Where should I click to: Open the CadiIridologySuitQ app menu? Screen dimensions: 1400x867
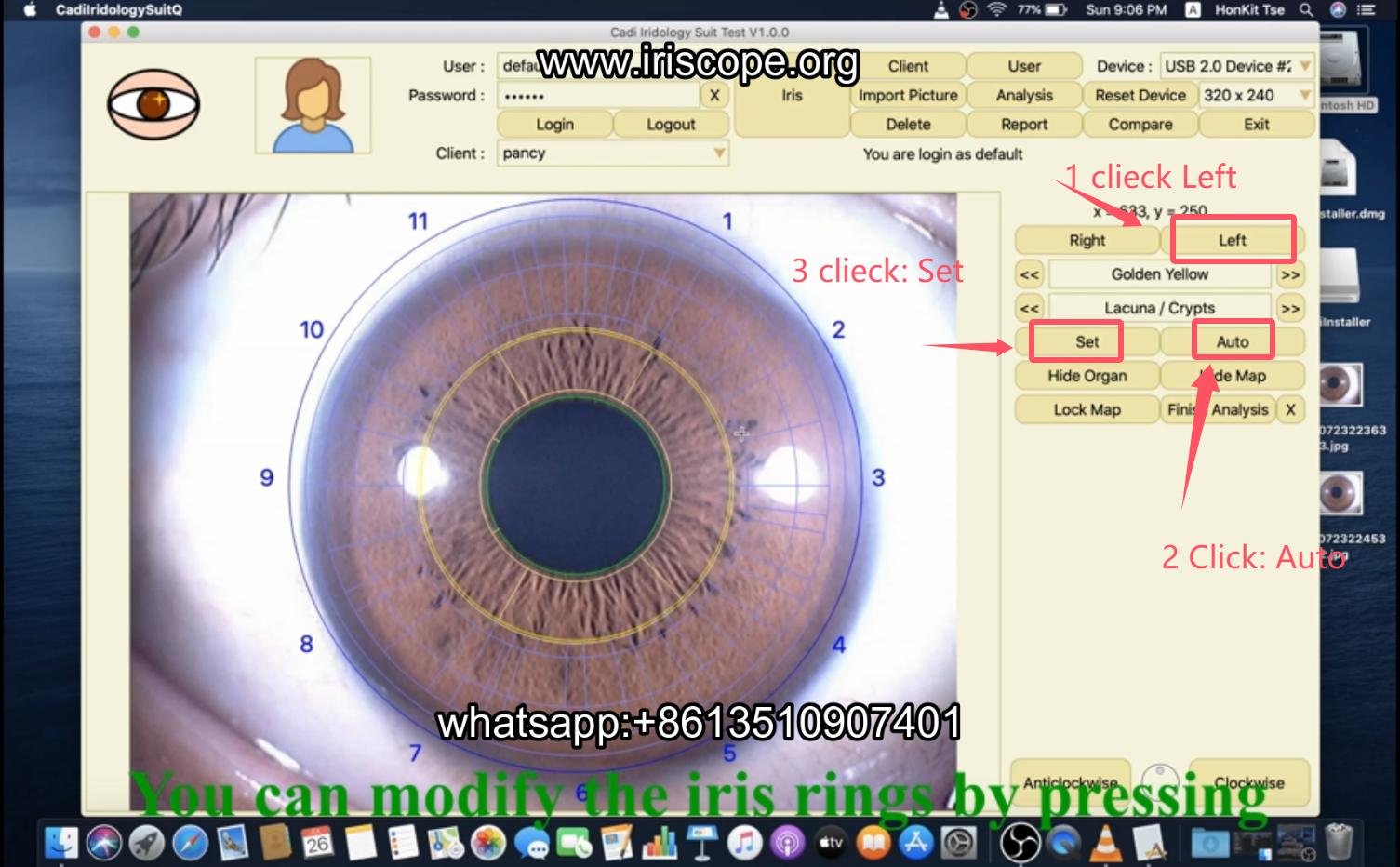[x=118, y=9]
